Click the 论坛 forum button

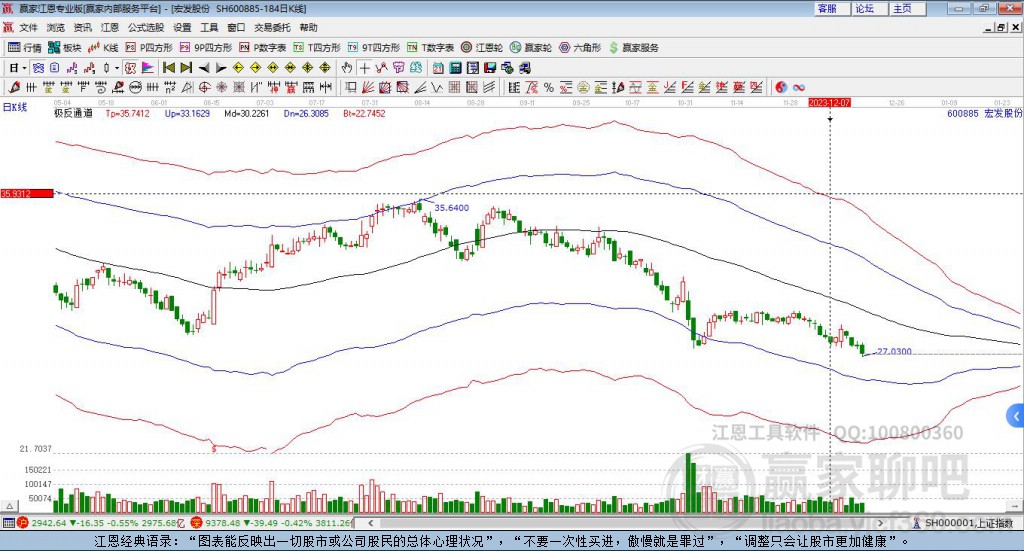pyautogui.click(x=869, y=8)
